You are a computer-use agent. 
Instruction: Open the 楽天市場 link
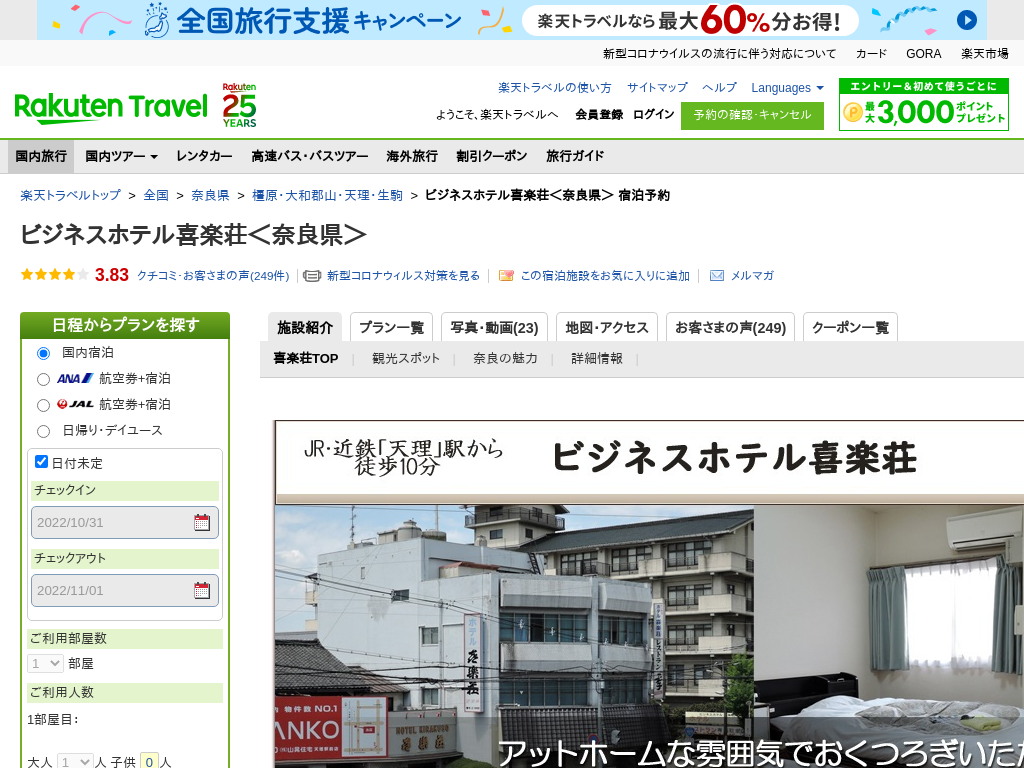point(985,54)
